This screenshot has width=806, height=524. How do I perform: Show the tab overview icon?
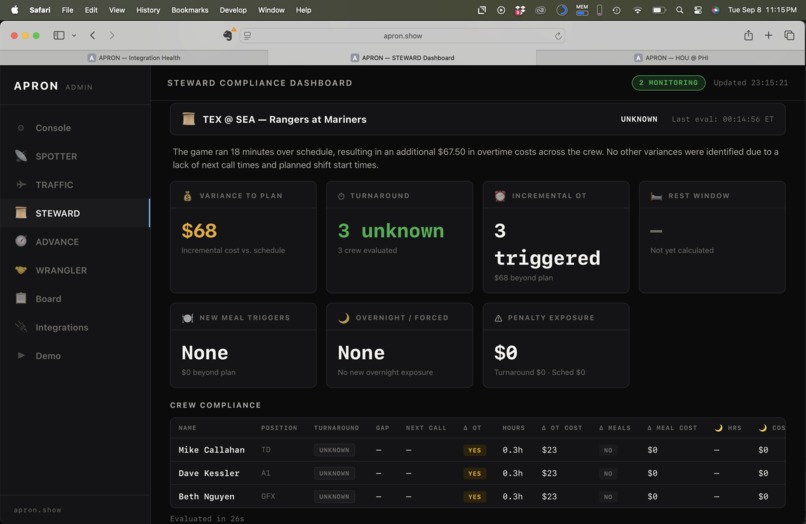click(789, 35)
